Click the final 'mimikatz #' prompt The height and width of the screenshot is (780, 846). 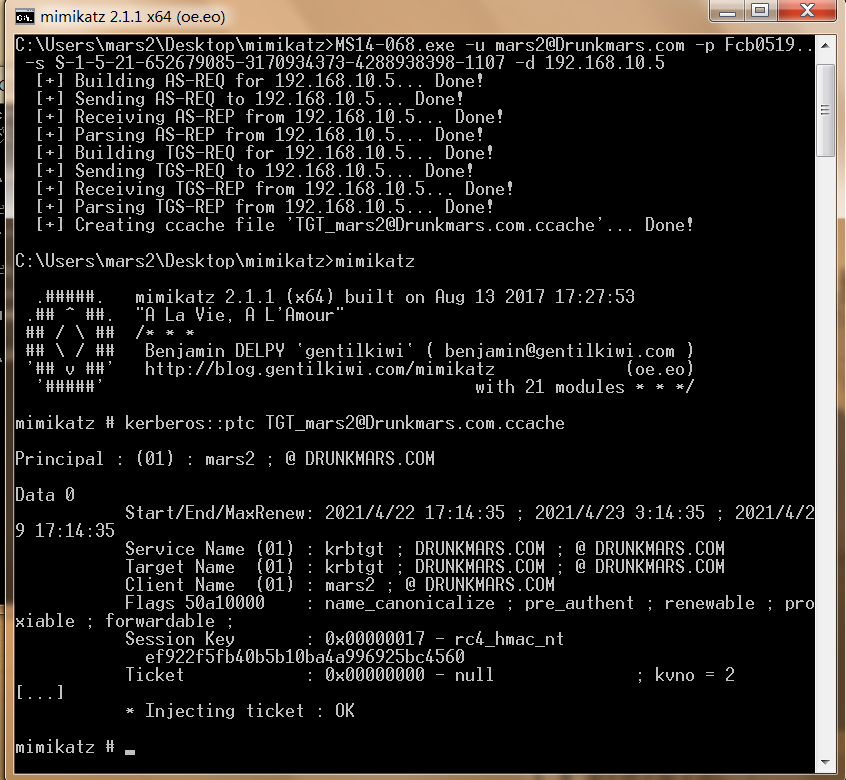[x=65, y=747]
